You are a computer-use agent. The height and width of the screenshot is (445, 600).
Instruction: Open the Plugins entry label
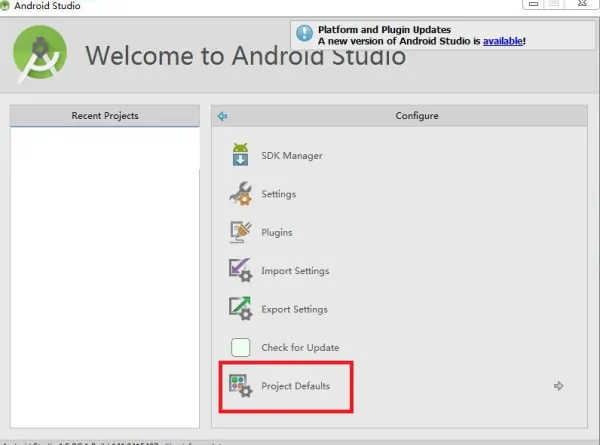pyautogui.click(x=277, y=232)
